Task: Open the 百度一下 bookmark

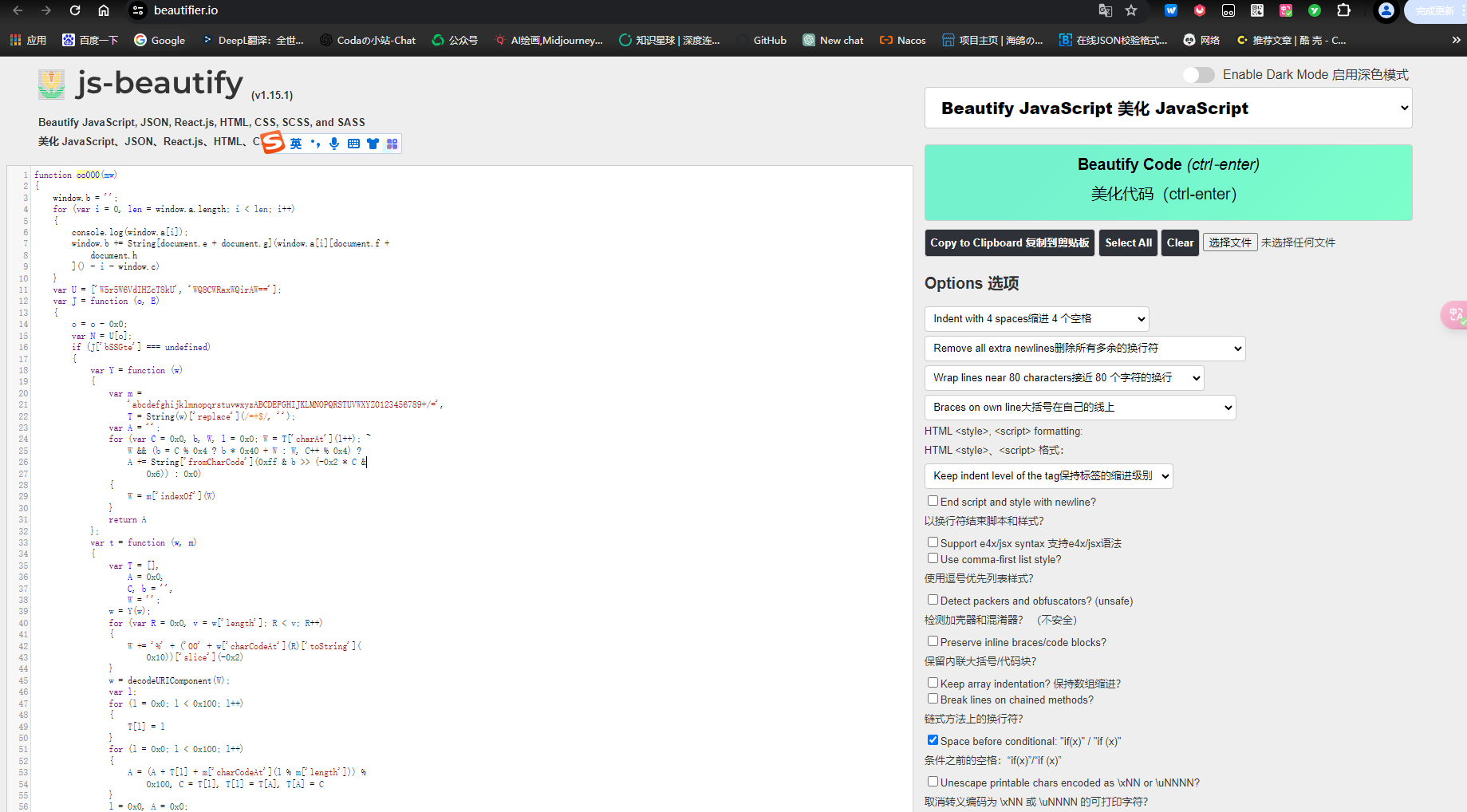Action: coord(90,40)
